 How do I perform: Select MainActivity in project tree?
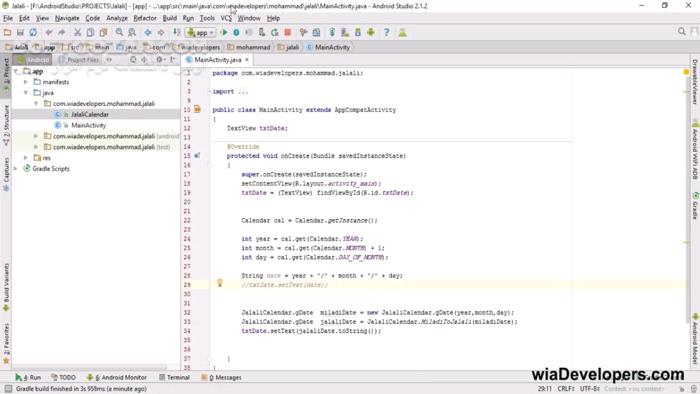pyautogui.click(x=88, y=125)
